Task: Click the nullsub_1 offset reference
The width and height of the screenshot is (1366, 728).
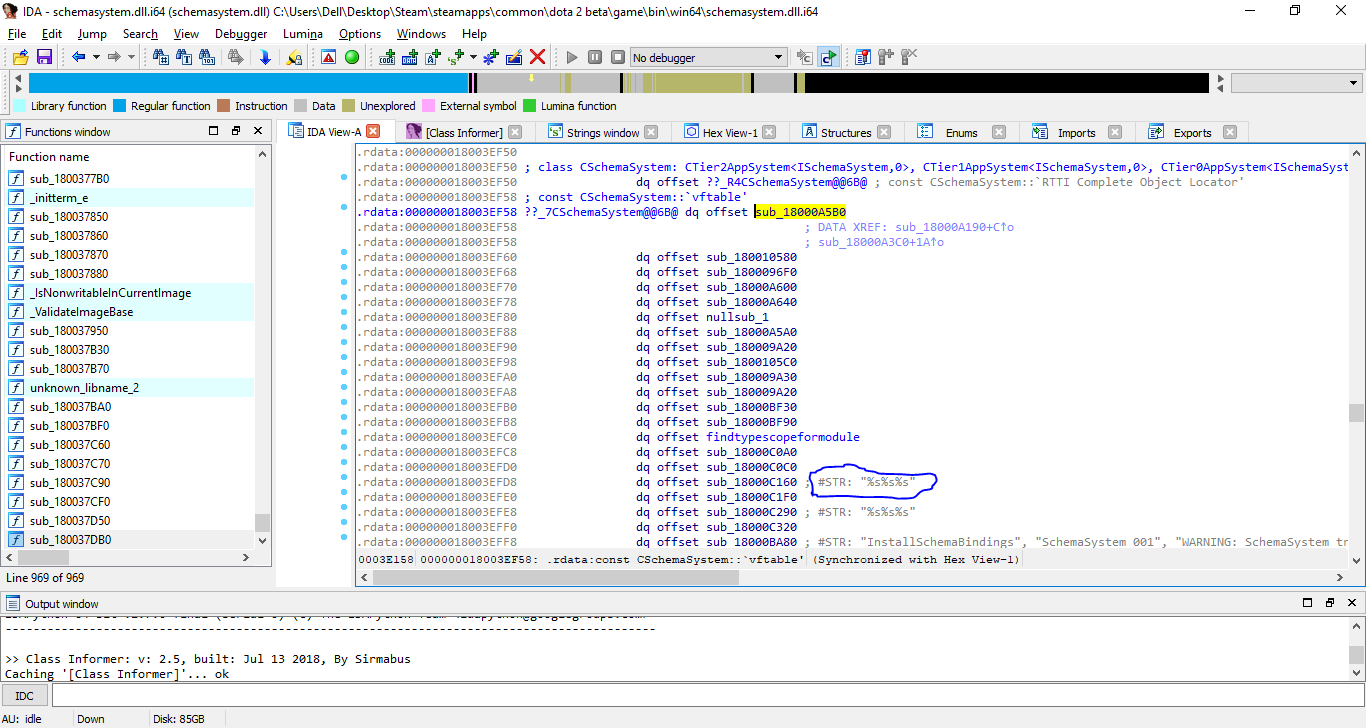Action: click(x=737, y=317)
